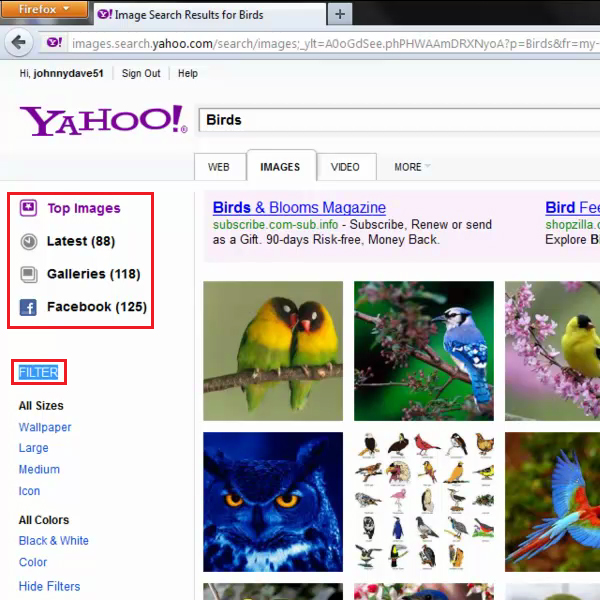Click the Birds search input field
The image size is (600, 600).
(399, 120)
